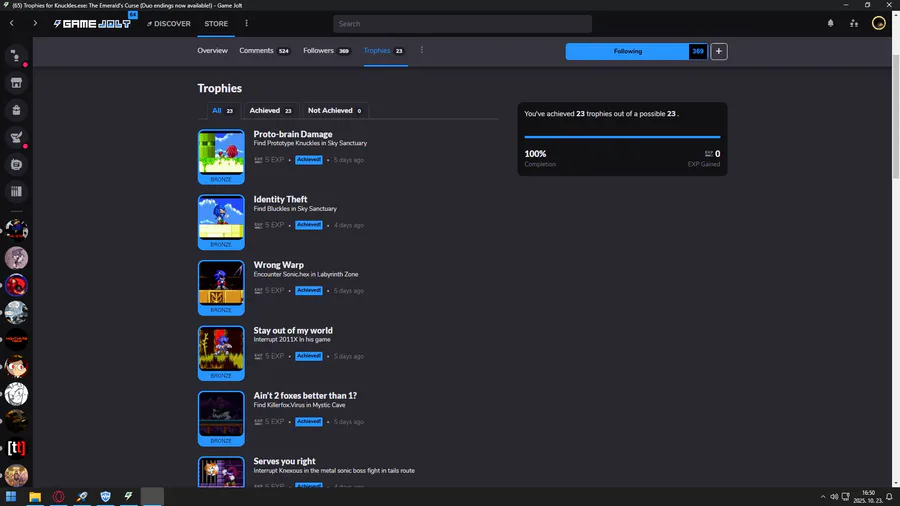The height and width of the screenshot is (506, 900).
Task: Open the Store tab
Action: click(x=216, y=24)
